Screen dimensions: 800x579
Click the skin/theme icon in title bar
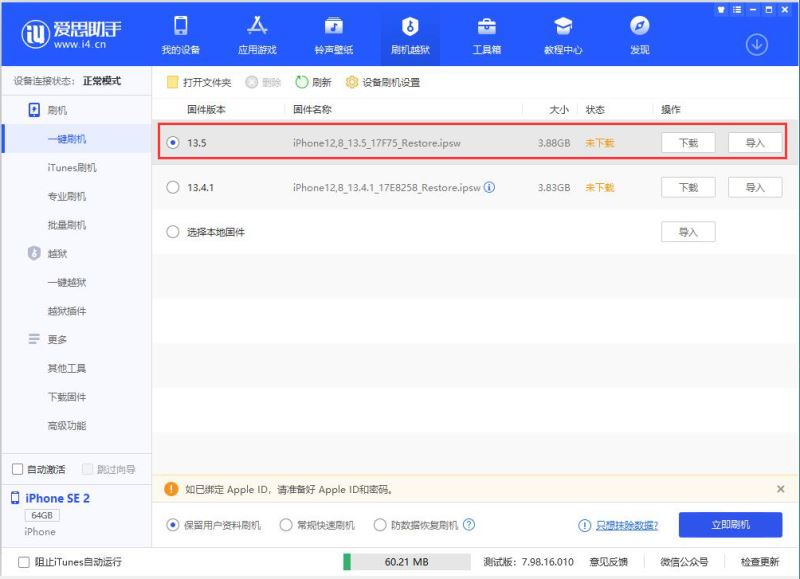coord(721,9)
